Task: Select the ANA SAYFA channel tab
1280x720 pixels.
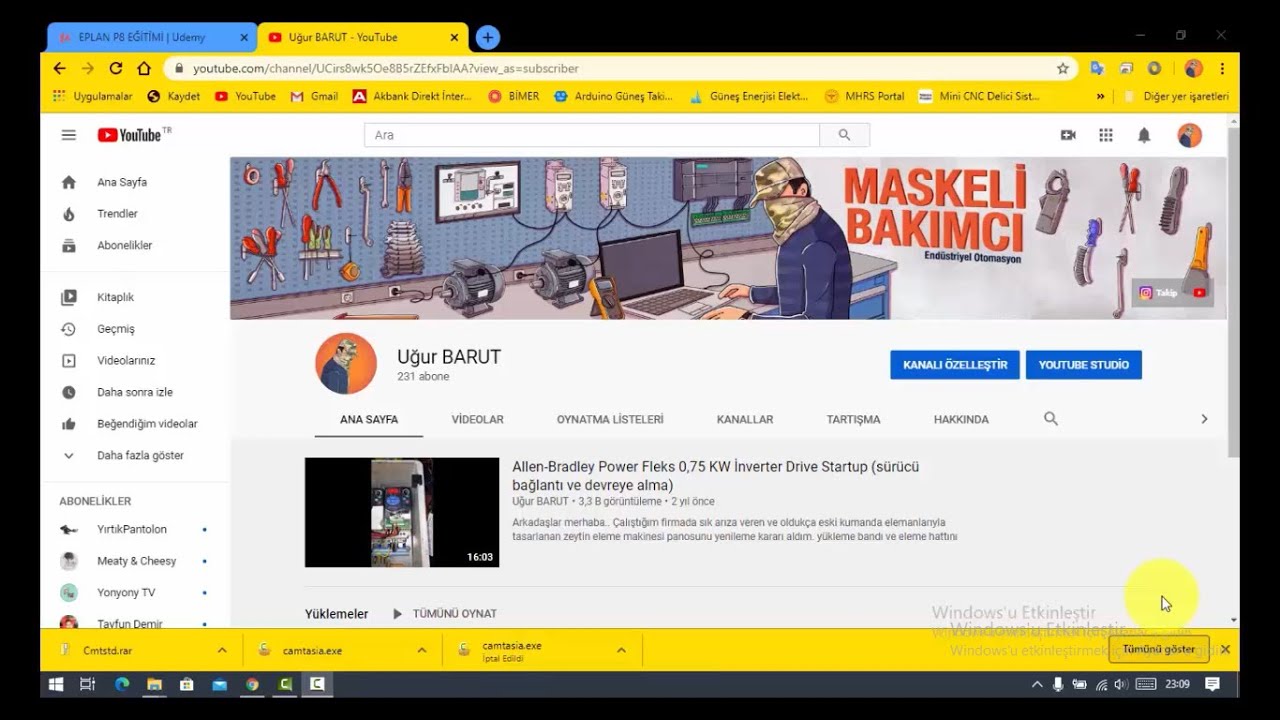Action: [369, 419]
